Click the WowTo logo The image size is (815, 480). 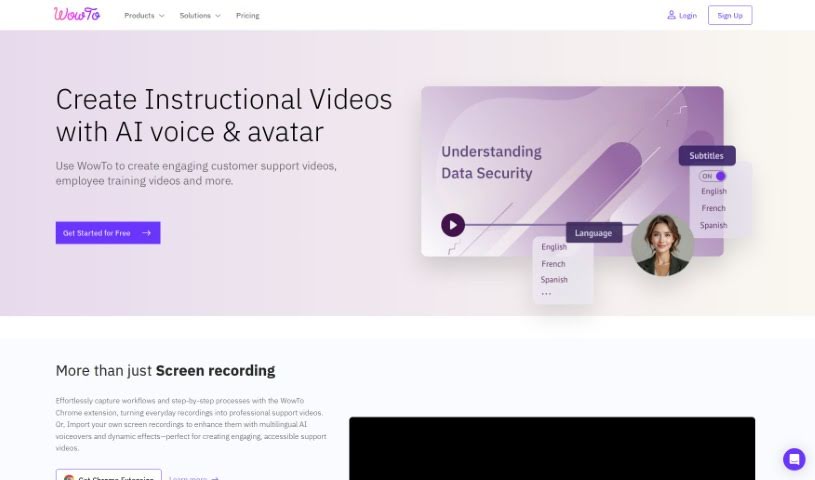77,14
